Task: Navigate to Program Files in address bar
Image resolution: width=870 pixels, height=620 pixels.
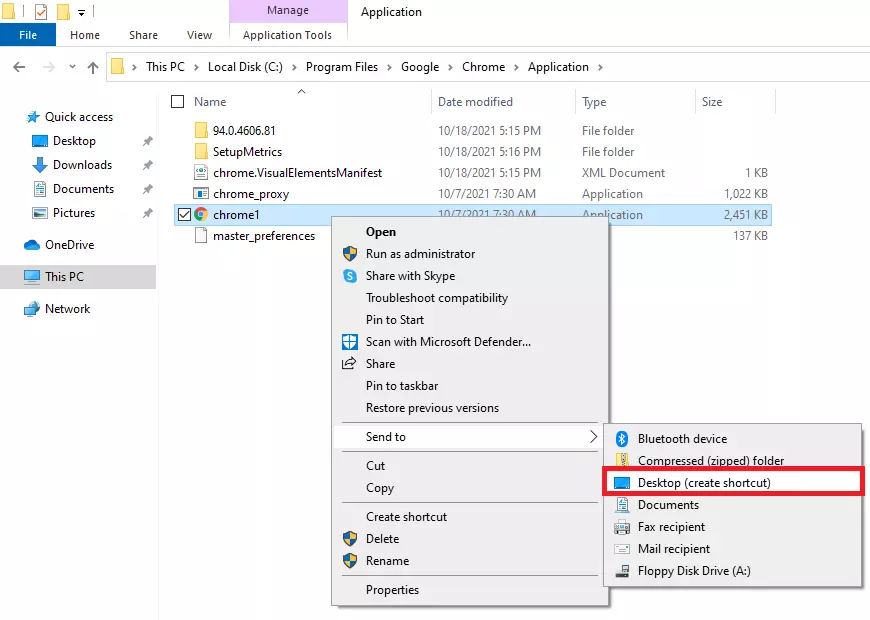Action: coord(342,67)
